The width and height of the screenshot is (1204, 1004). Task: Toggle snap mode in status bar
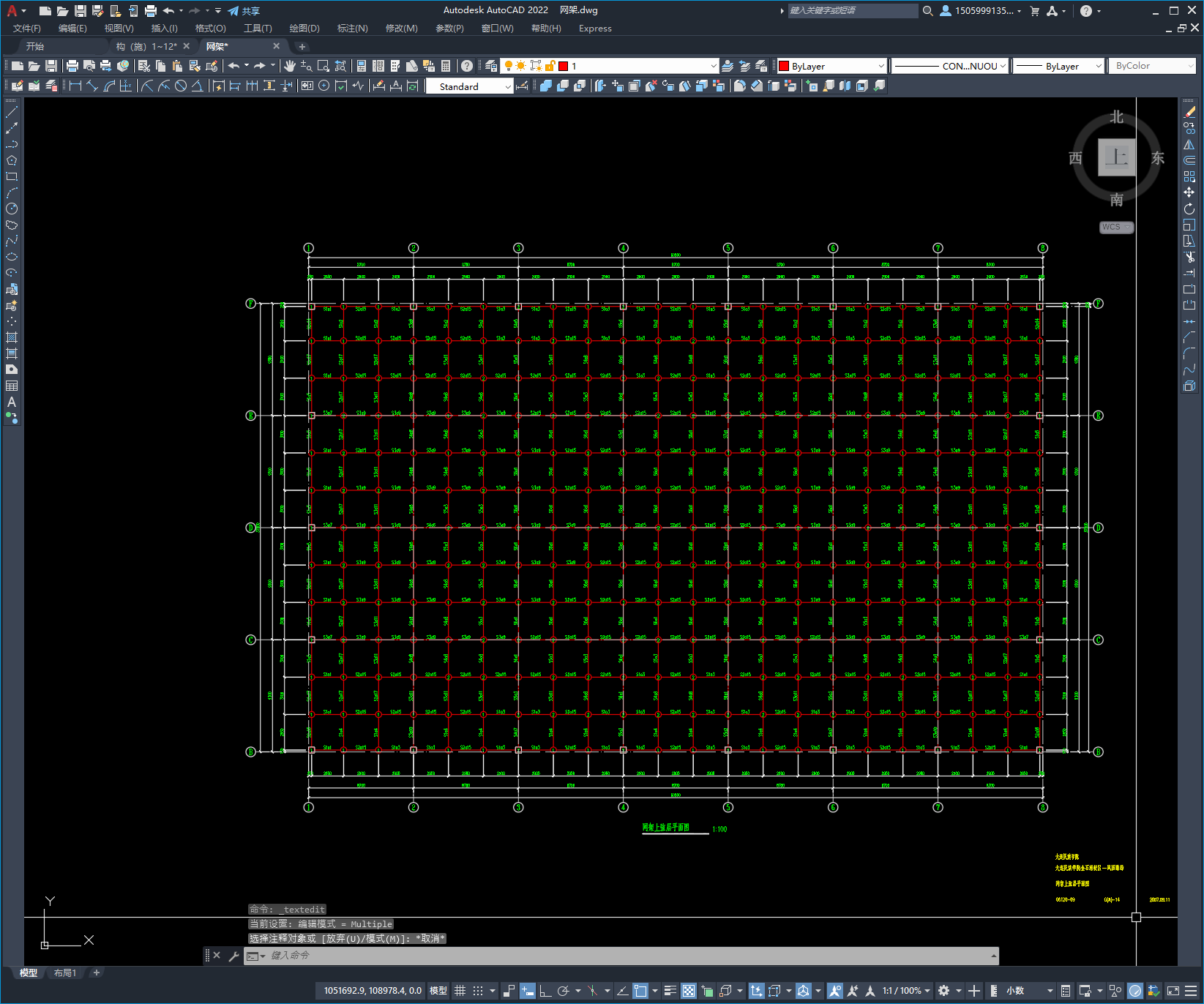478,991
